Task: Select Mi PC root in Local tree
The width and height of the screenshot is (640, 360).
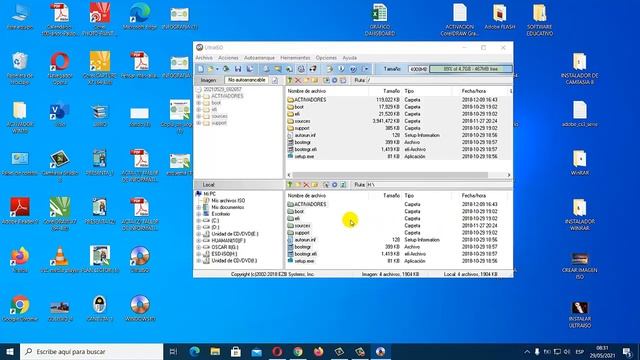Action: click(209, 194)
